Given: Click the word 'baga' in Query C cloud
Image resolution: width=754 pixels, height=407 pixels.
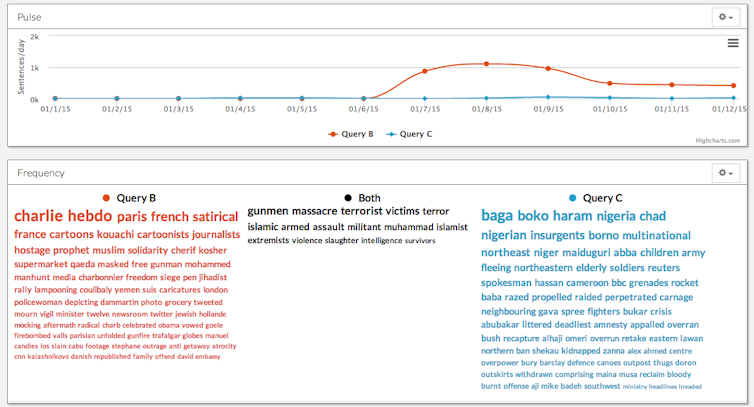Looking at the screenshot, I should (x=497, y=216).
